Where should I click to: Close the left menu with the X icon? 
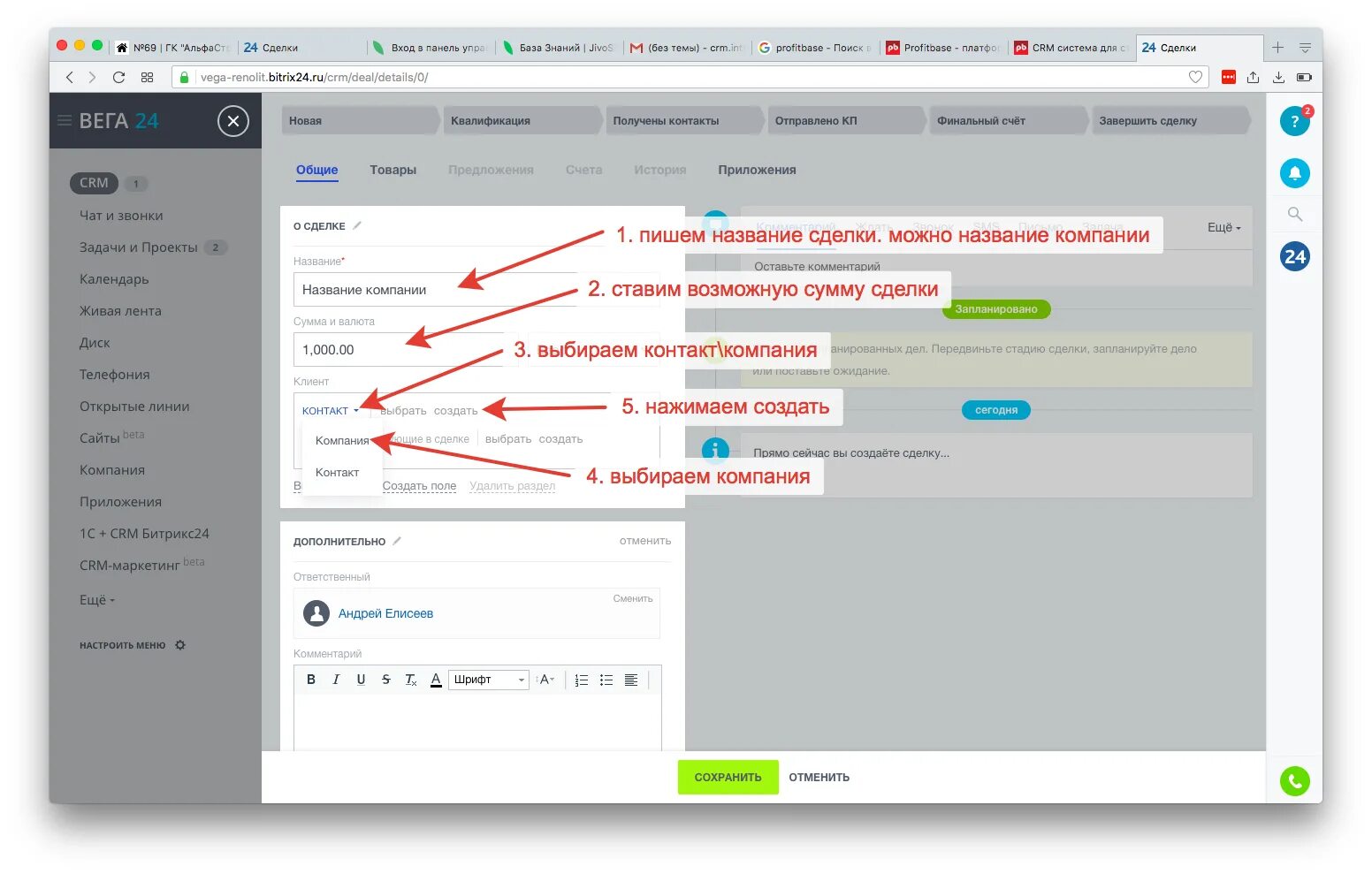tap(233, 121)
